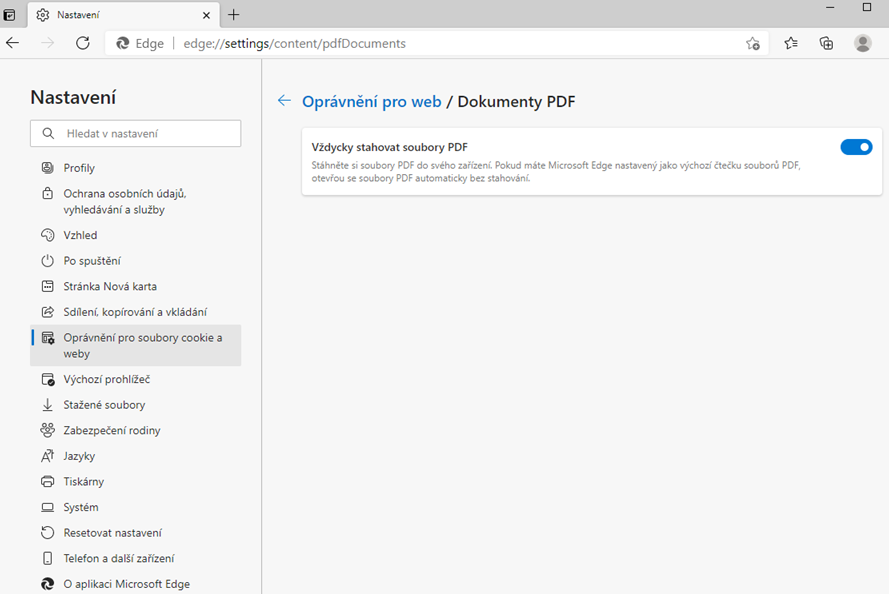889x594 pixels.
Task: Open O aplikaci Microsoft Edge section
Action: tap(136, 583)
